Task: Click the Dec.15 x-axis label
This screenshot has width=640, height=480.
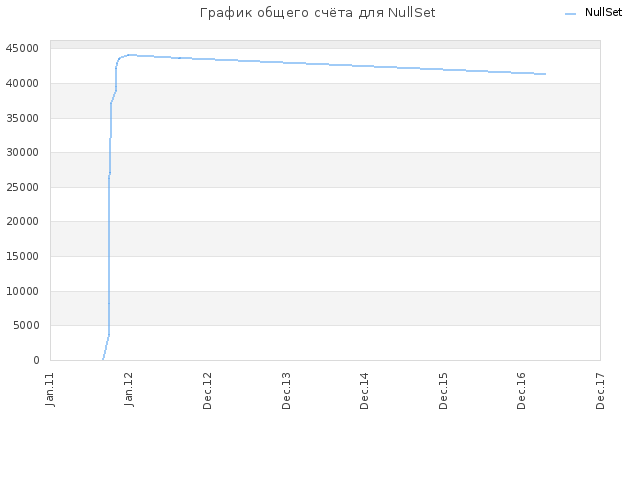Action: point(443,391)
